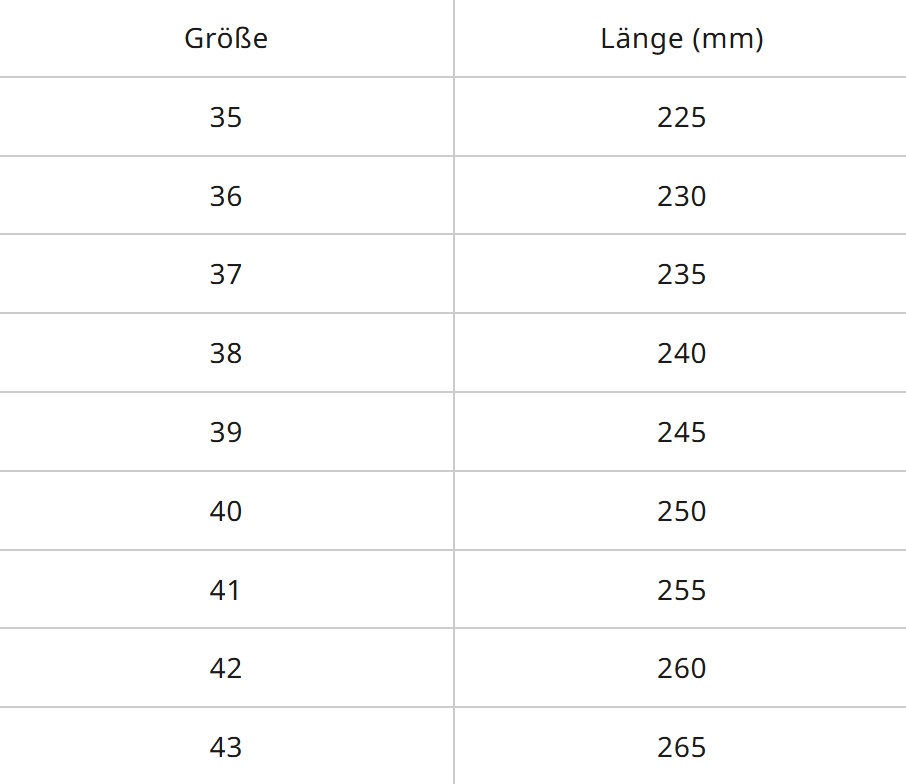Click the 250 length value
906x784 pixels.
click(681, 511)
